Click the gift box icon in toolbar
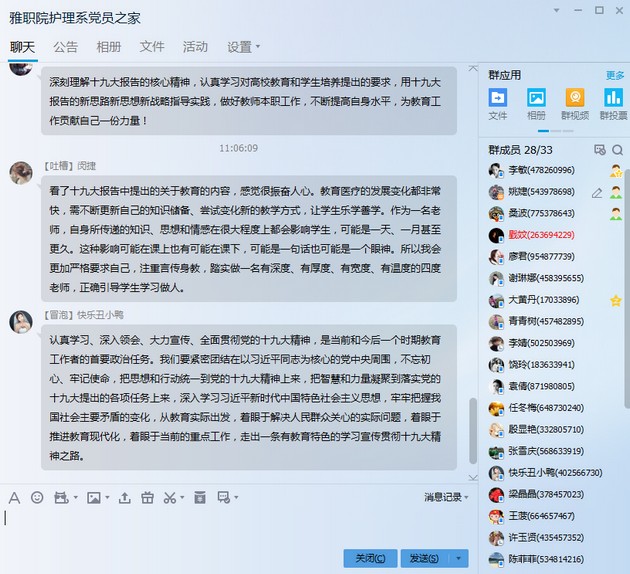 coord(147,497)
